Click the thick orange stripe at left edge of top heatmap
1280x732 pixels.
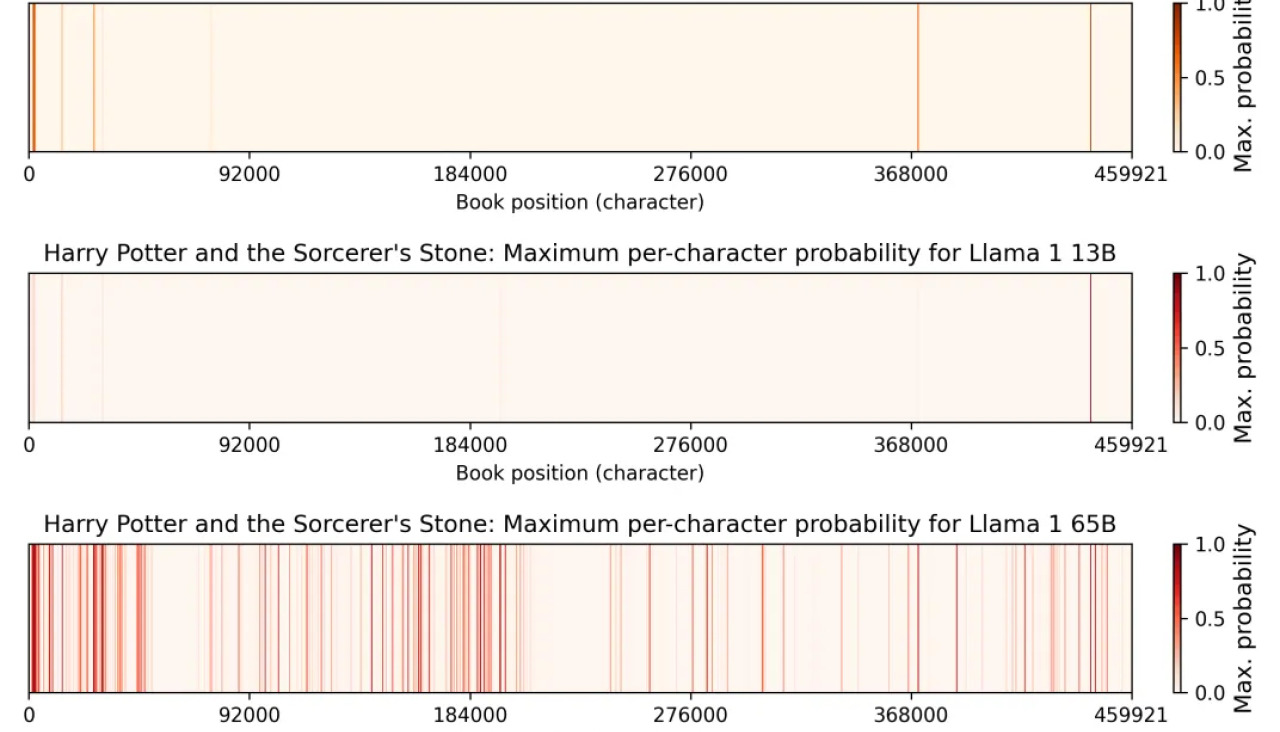[x=33, y=78]
